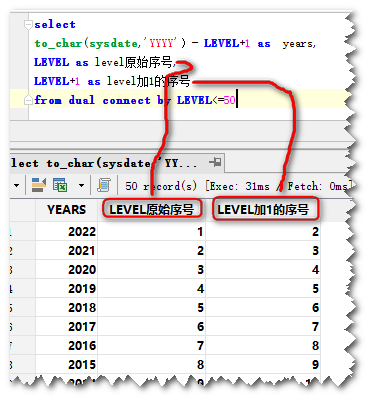Image resolution: width=373 pixels, height=403 pixels.
Task: Click the save results grid icon
Action: (x=39, y=185)
